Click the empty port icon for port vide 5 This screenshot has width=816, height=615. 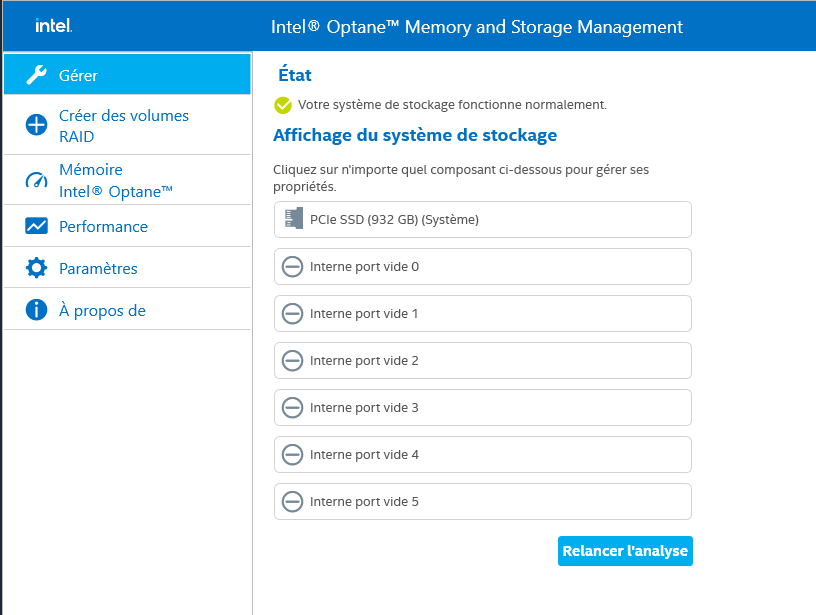tap(292, 502)
